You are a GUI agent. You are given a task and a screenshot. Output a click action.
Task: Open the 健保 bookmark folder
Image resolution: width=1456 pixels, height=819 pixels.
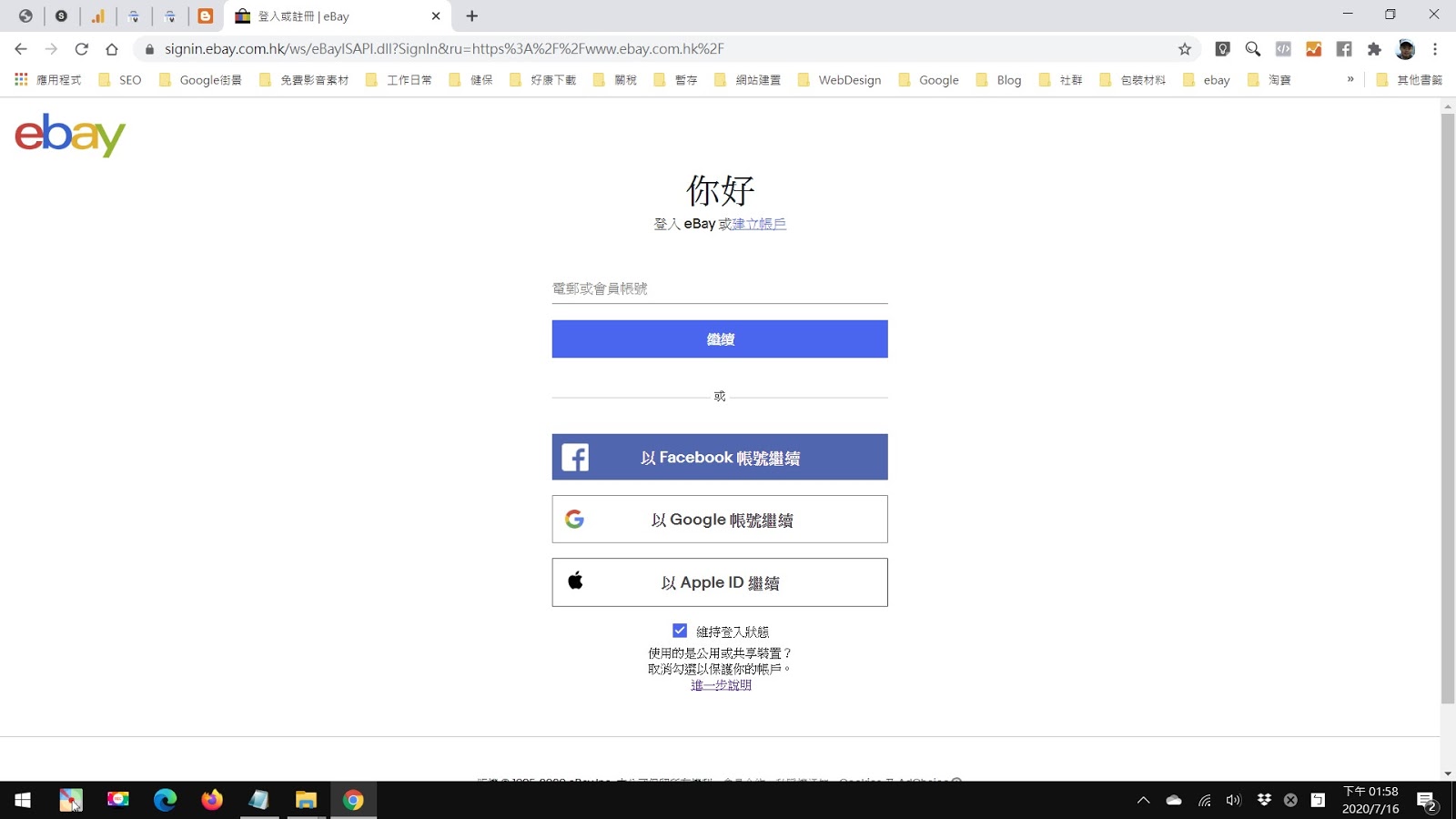(470, 80)
